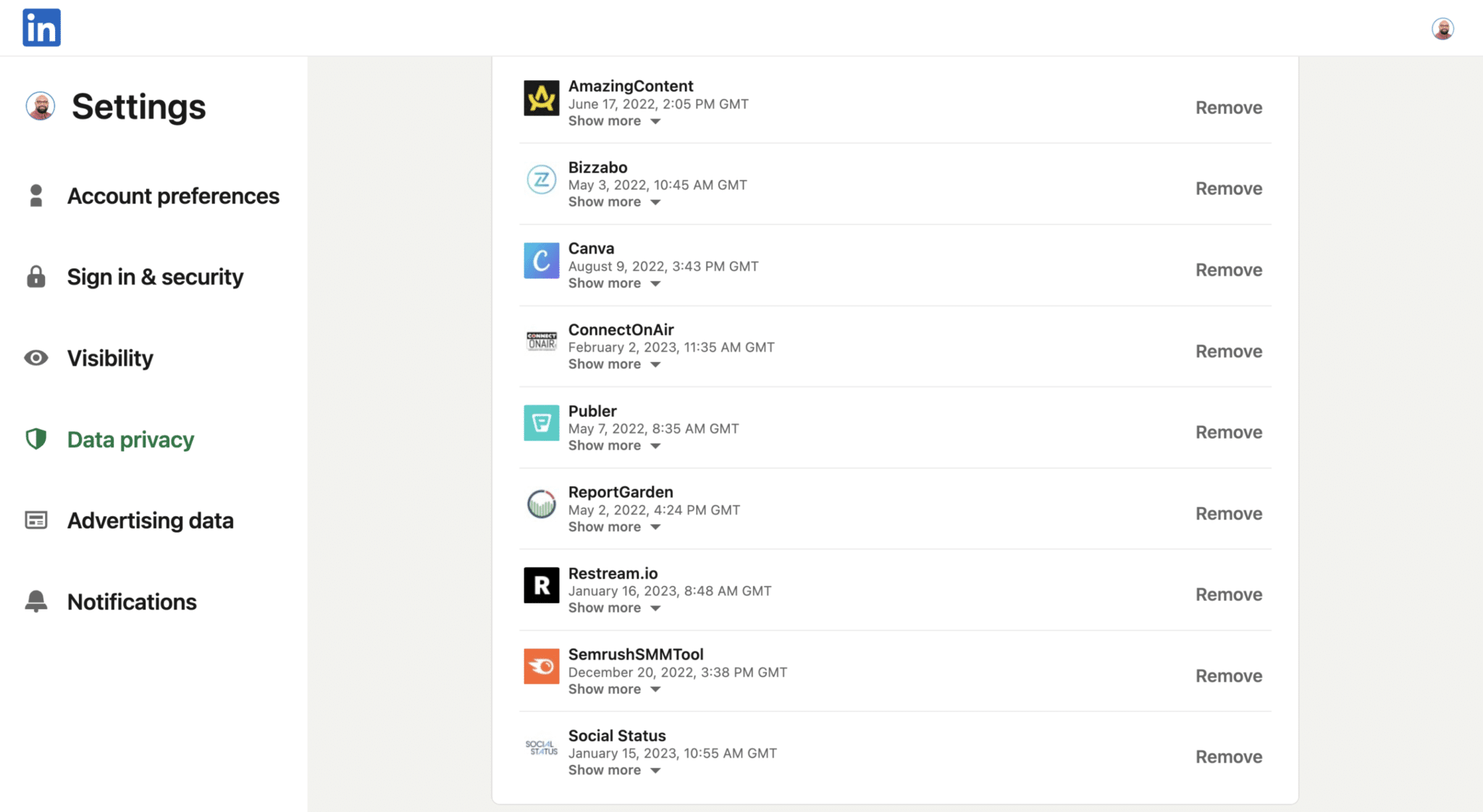
Task: Expand Show more under Restream.io
Action: (614, 608)
